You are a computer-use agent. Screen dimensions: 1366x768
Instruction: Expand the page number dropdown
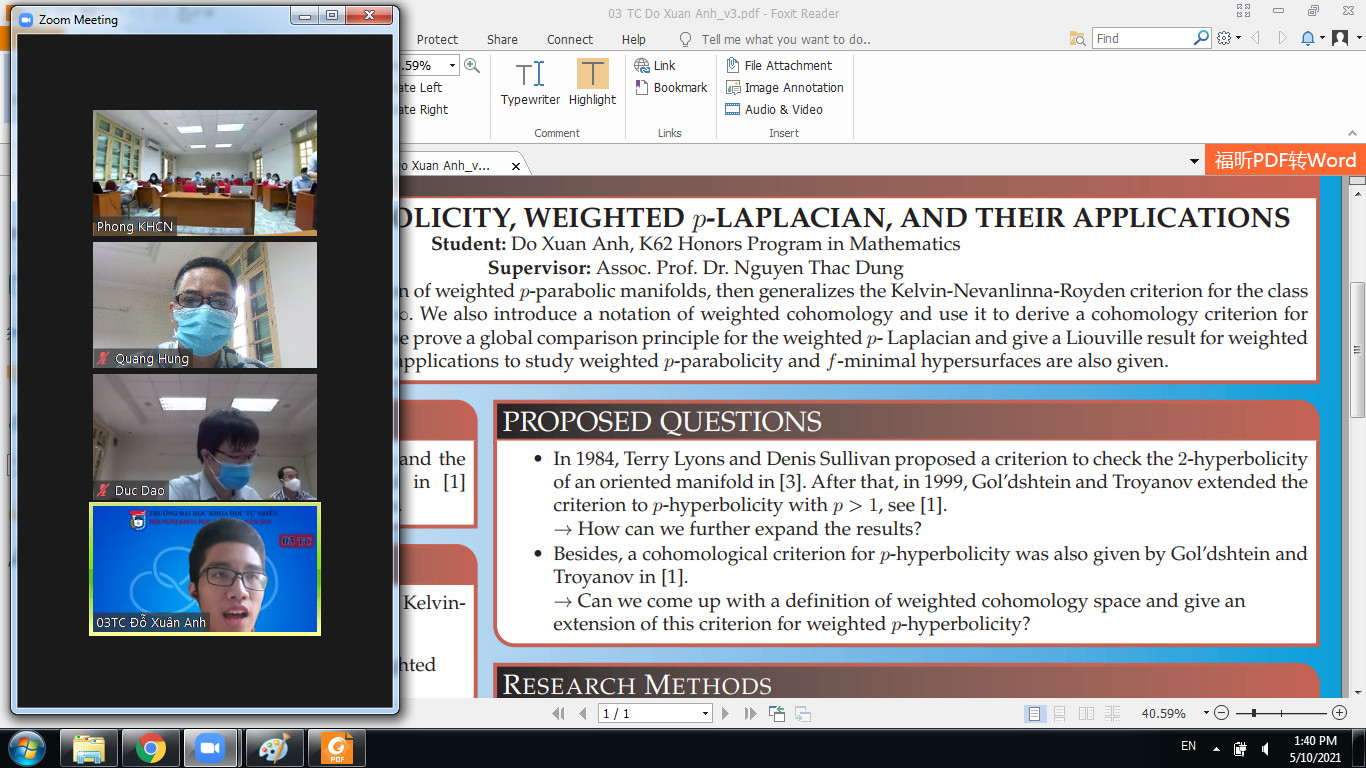tap(705, 713)
